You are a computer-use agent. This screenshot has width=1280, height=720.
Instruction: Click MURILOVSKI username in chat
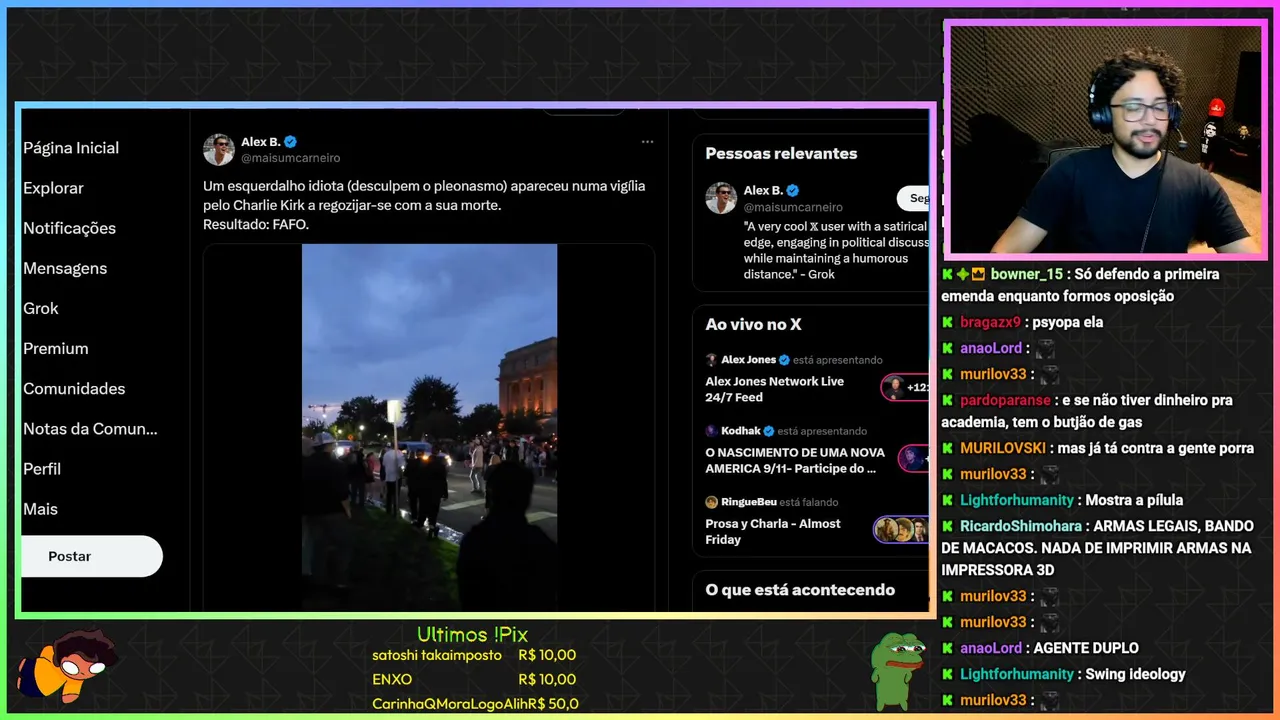click(1003, 448)
